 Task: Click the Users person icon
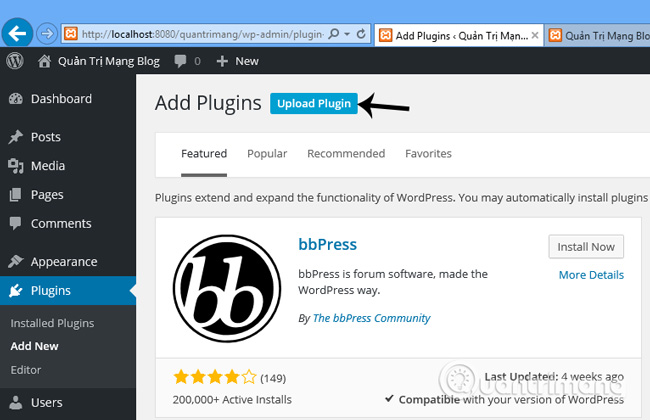click(16, 403)
